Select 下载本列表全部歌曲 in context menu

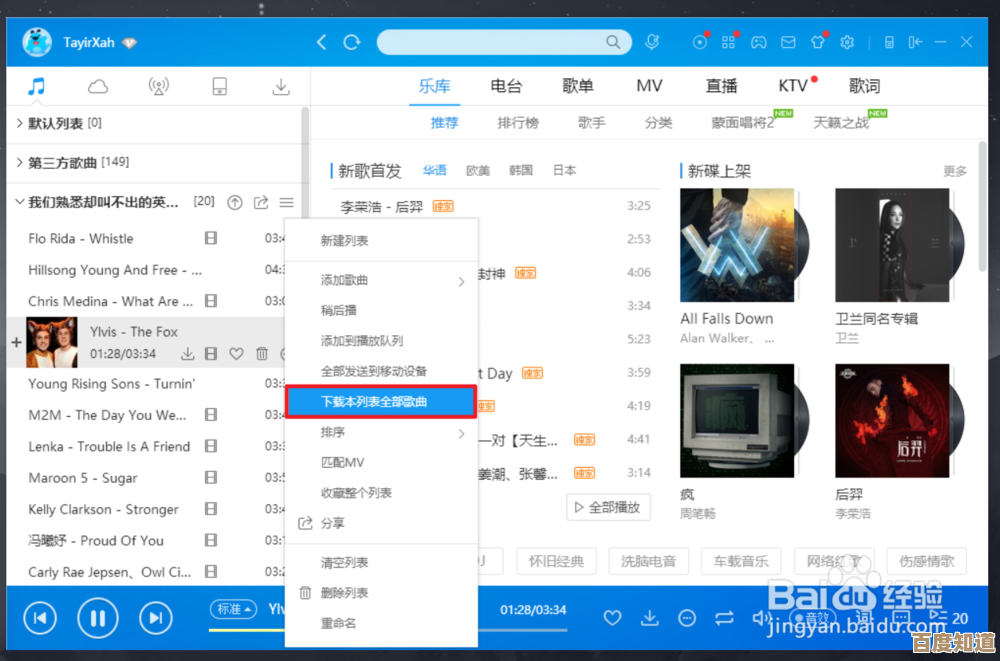[x=380, y=401]
